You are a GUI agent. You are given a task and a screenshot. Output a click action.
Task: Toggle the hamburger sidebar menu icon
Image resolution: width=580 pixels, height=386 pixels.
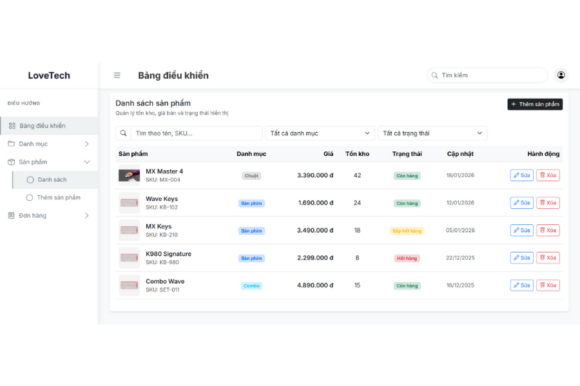(x=117, y=75)
